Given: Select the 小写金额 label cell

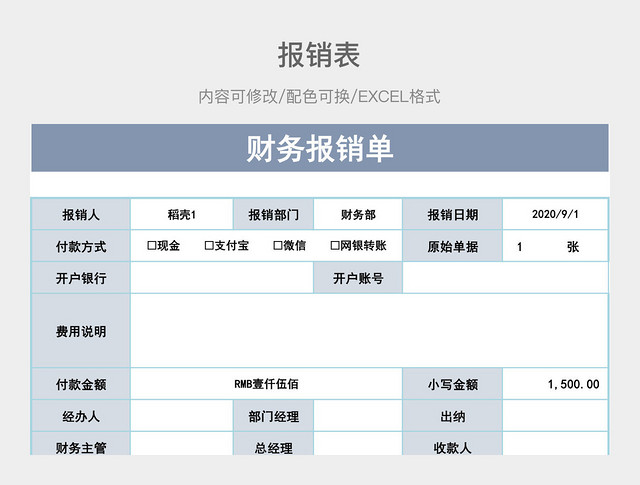Looking at the screenshot, I should pyautogui.click(x=453, y=384).
